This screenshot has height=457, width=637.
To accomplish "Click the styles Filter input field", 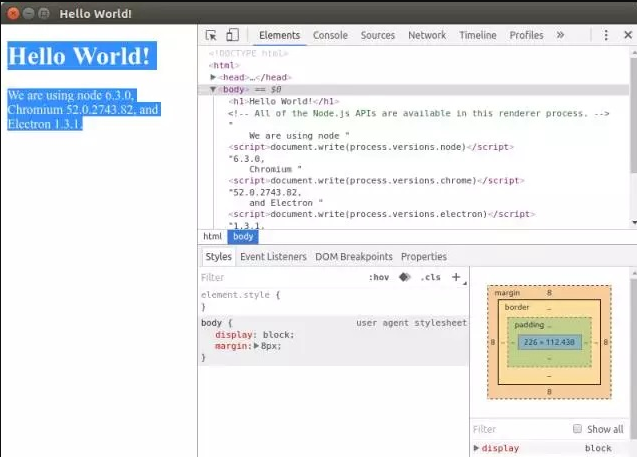I will (282, 277).
